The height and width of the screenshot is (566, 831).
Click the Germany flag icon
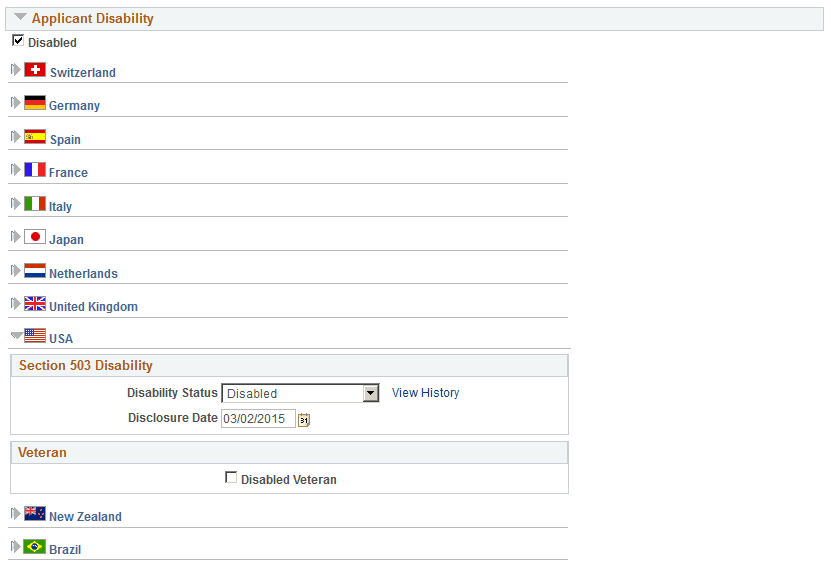[35, 102]
